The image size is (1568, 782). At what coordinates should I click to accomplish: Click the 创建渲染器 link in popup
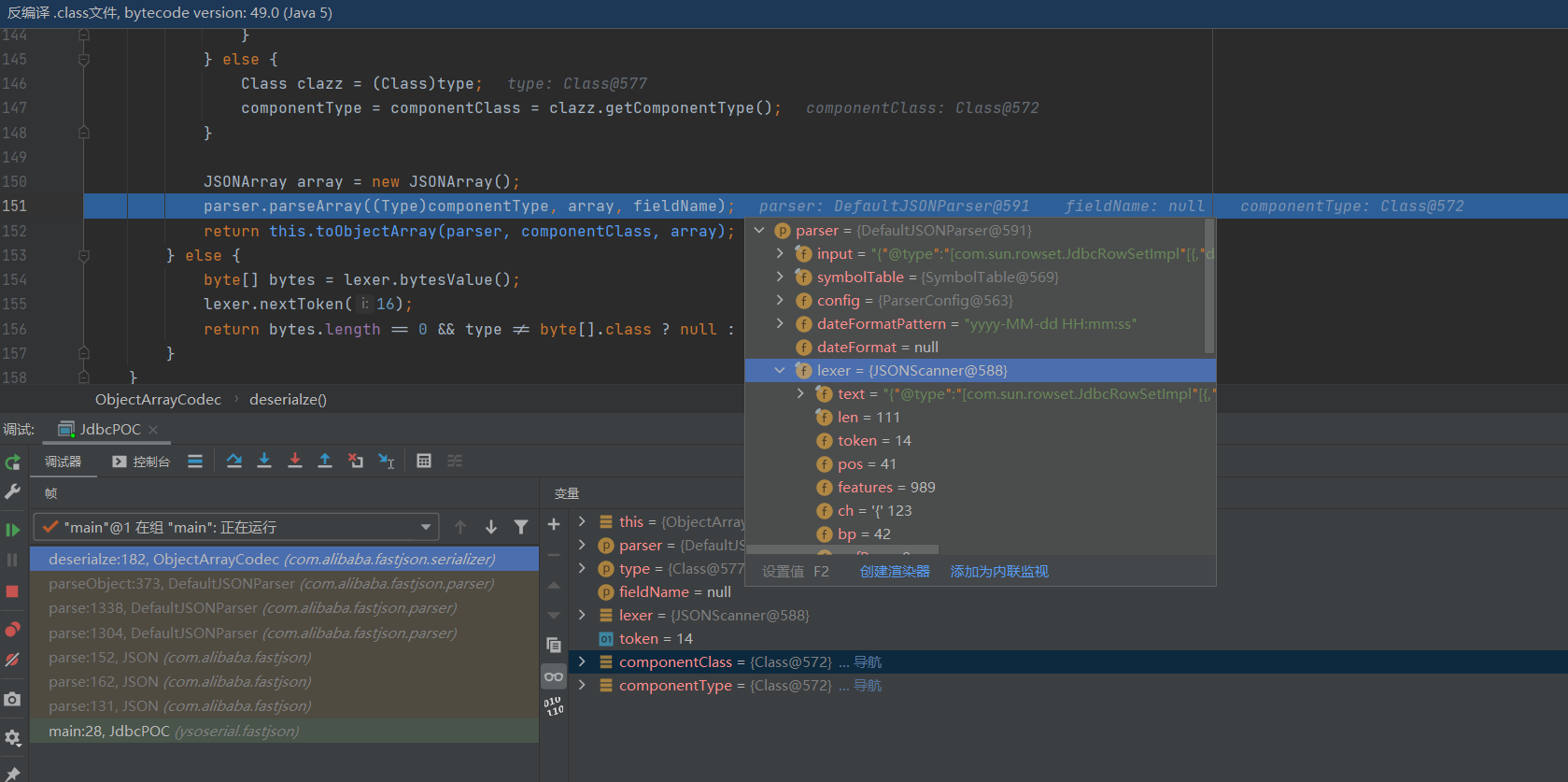894,572
